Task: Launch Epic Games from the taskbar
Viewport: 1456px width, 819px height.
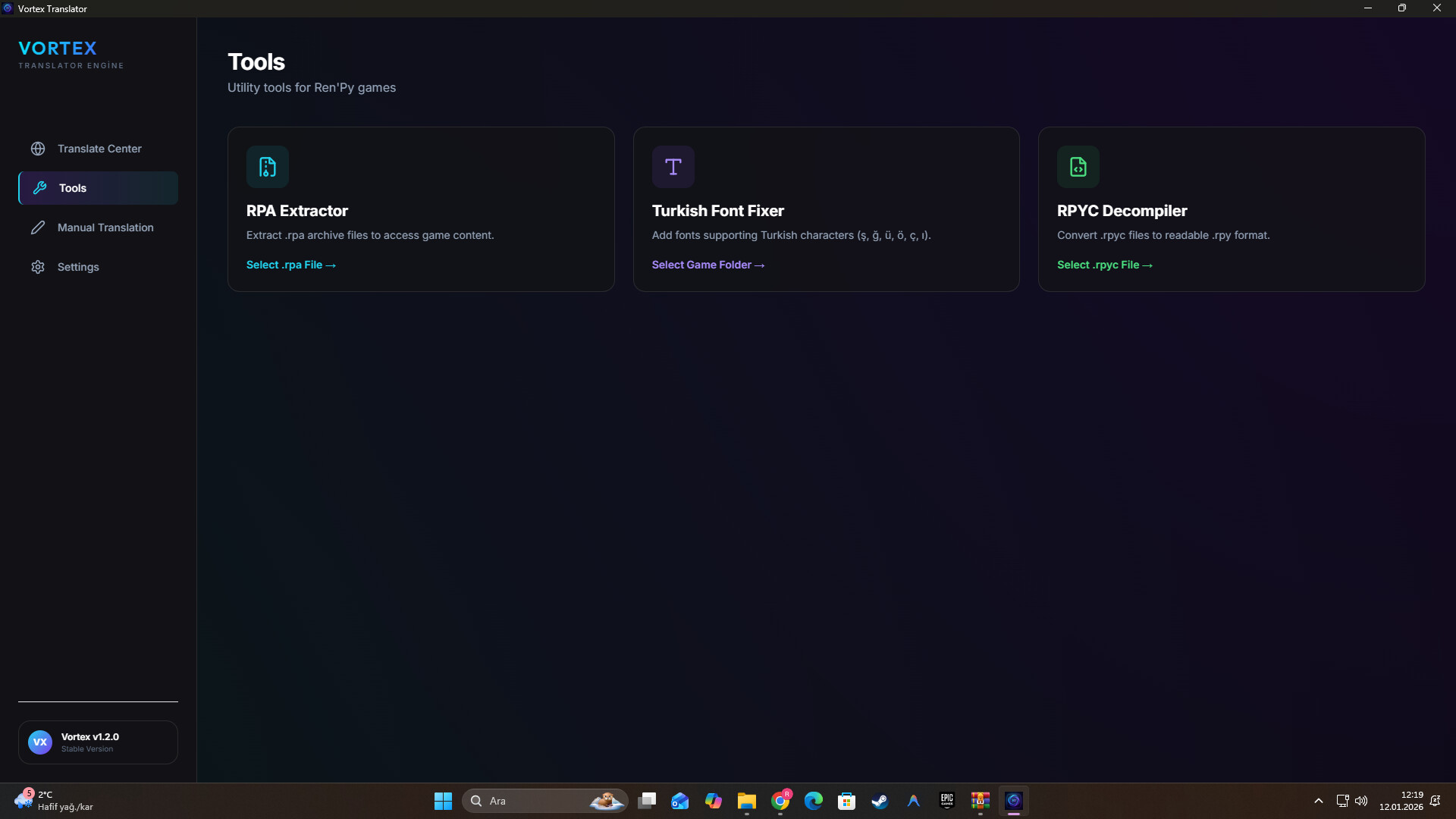Action: (946, 801)
